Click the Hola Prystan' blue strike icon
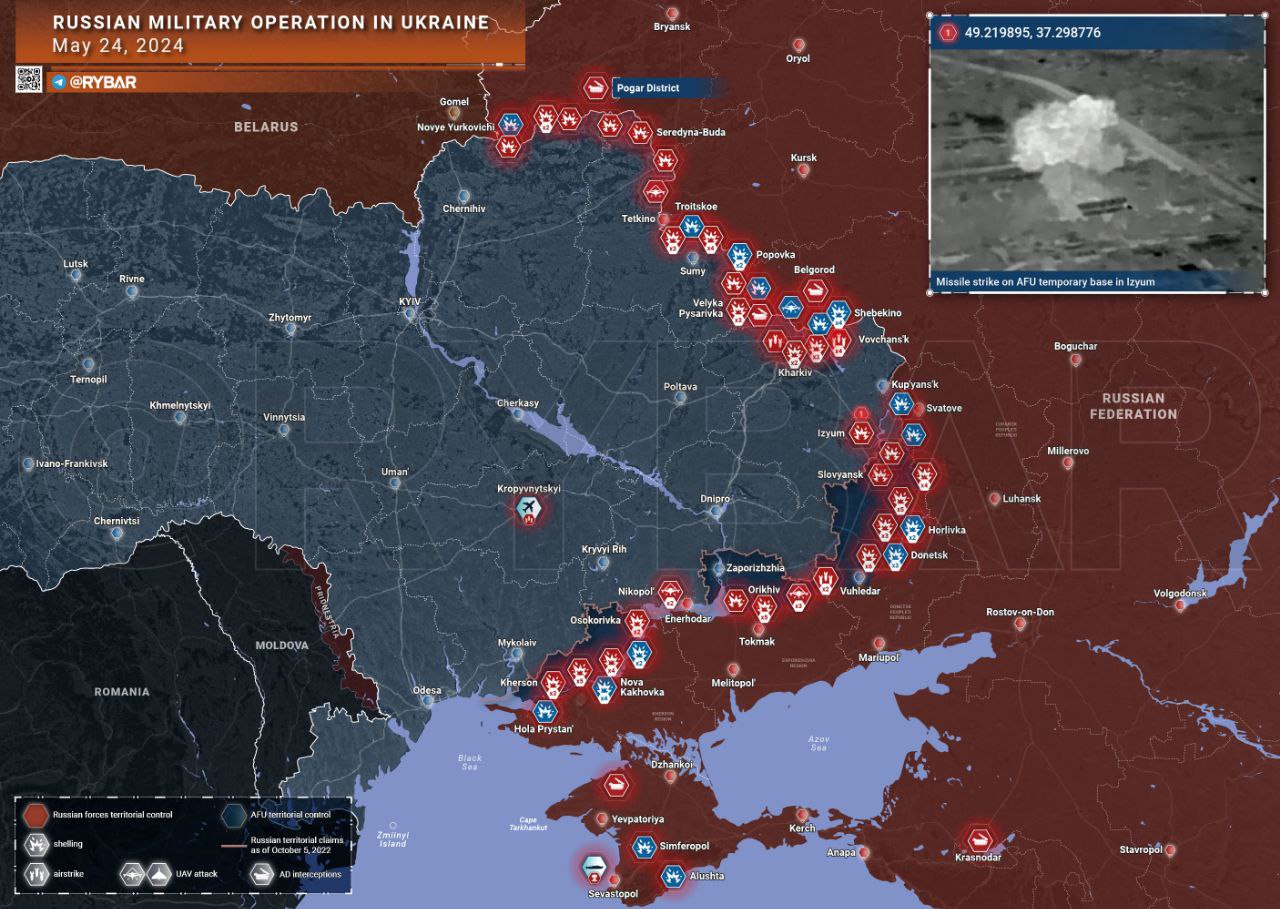This screenshot has width=1280, height=909. coord(544,711)
